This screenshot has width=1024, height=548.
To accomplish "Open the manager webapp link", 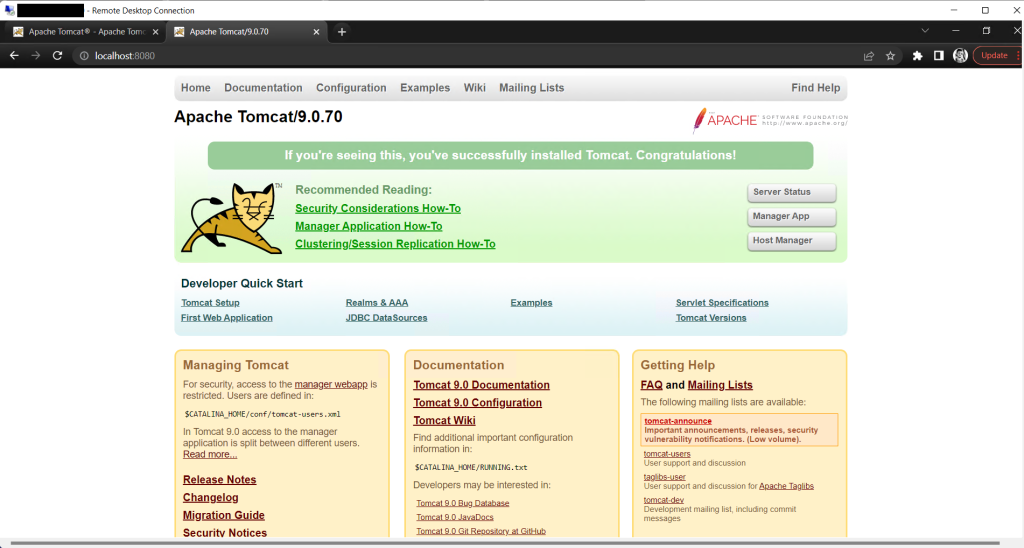I will pos(331,384).
